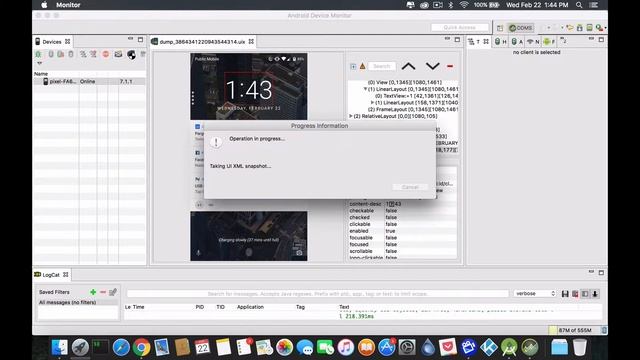The image size is (640, 360).
Task: Open Android Studio from the Dock
Action: 509,347
